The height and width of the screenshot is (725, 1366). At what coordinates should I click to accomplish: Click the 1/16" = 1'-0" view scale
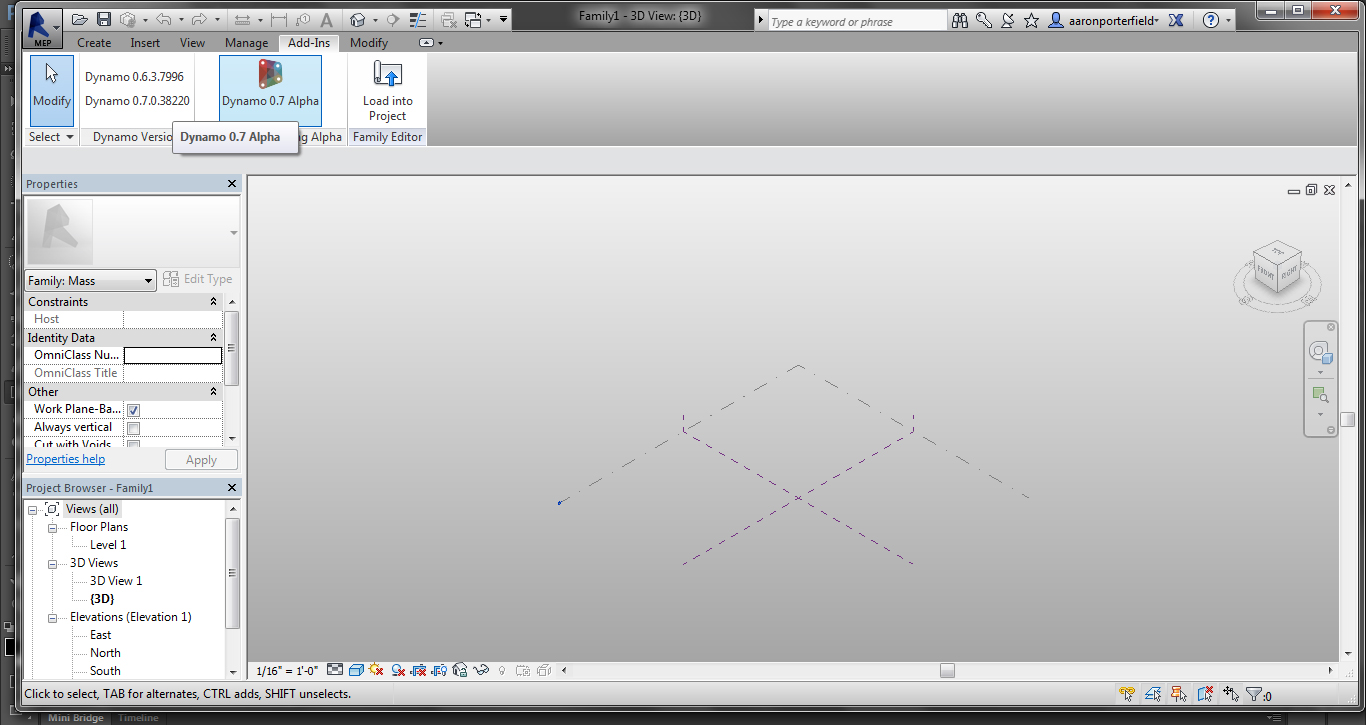[x=287, y=671]
